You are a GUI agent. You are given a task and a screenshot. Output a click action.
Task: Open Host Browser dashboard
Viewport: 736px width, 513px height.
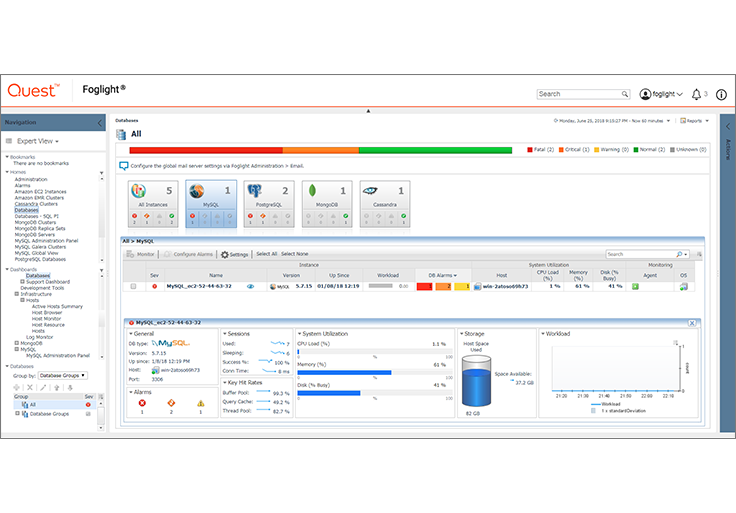47,313
